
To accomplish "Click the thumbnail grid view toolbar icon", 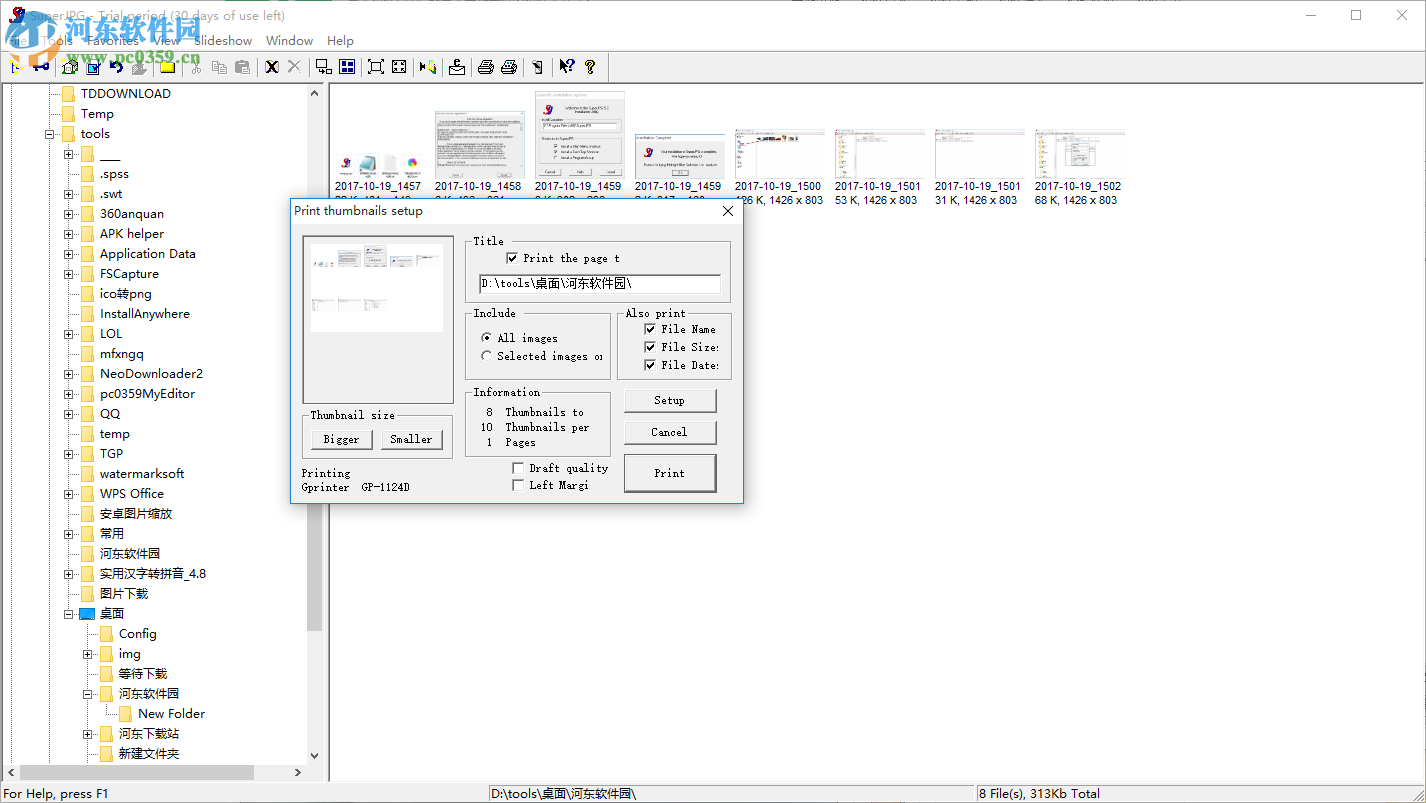I will (347, 67).
